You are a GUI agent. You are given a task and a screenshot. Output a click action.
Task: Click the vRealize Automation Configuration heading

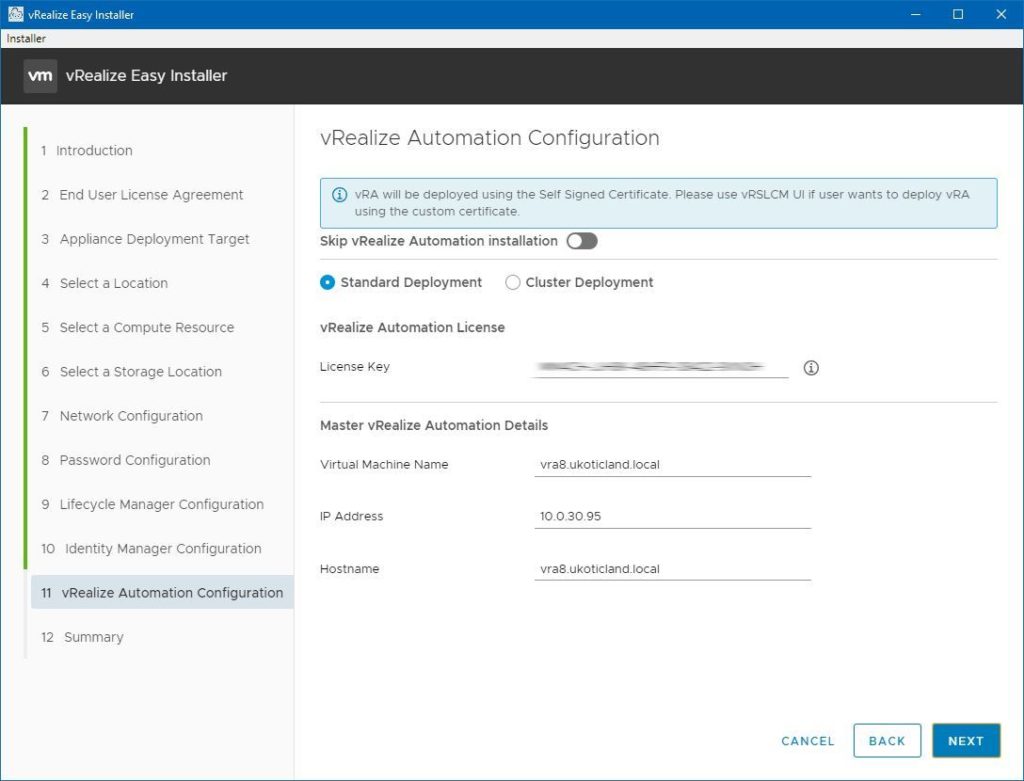click(490, 138)
